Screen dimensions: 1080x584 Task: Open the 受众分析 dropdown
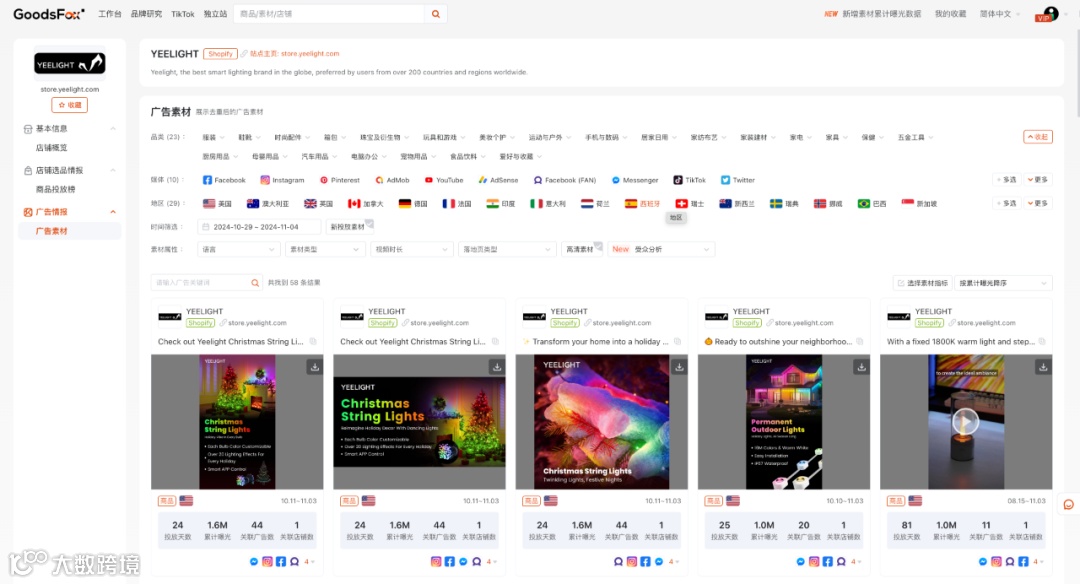coord(661,249)
